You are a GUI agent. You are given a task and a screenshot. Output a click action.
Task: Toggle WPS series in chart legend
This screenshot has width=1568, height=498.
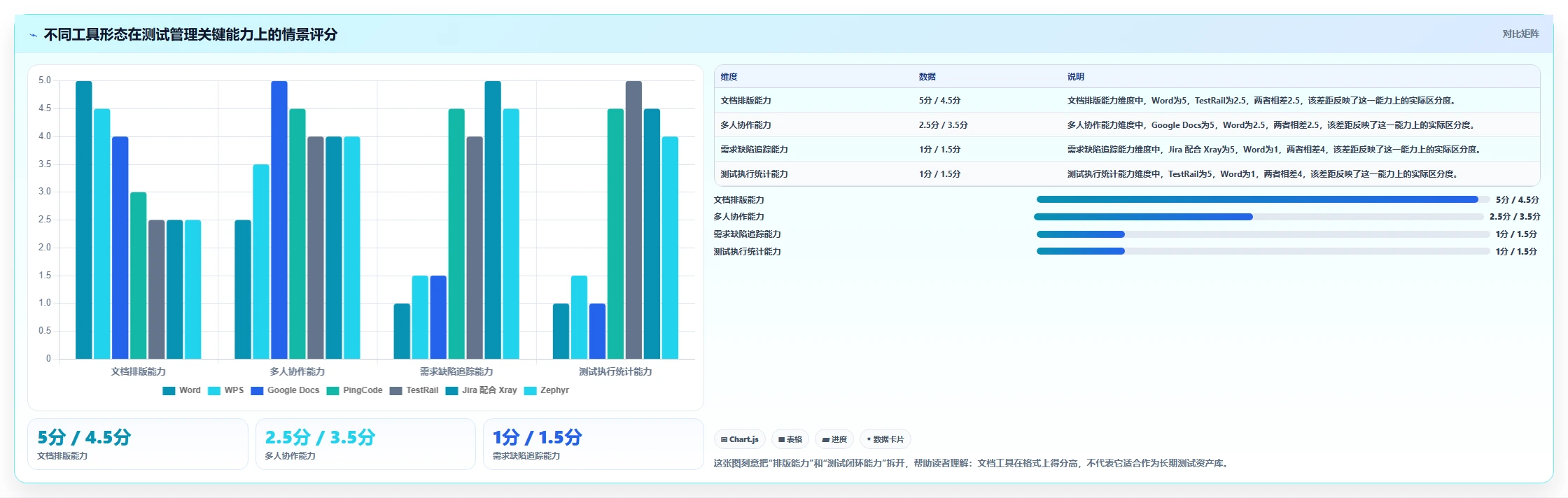(x=225, y=390)
